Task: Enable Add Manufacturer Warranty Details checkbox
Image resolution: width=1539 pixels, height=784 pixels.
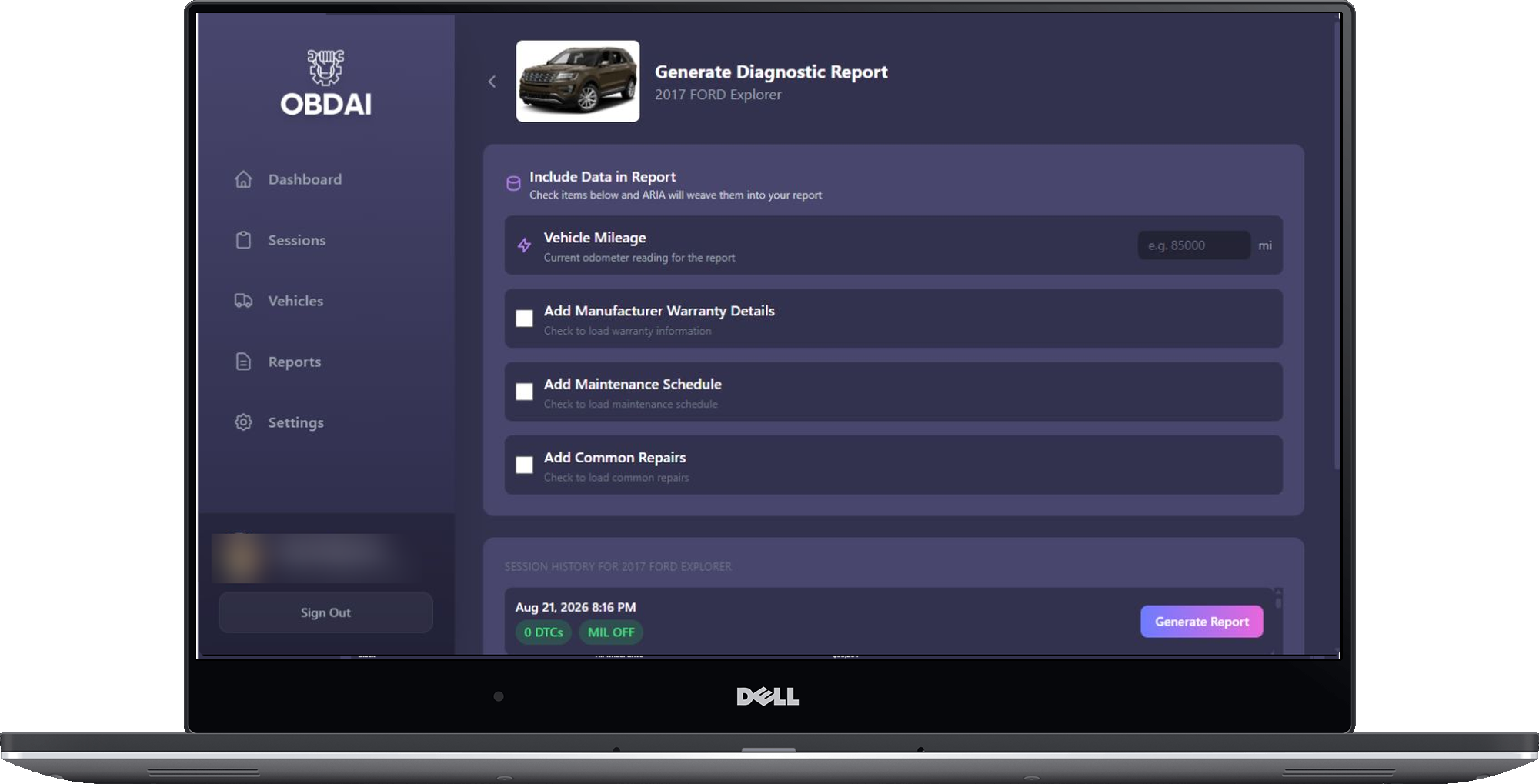Action: coord(524,319)
